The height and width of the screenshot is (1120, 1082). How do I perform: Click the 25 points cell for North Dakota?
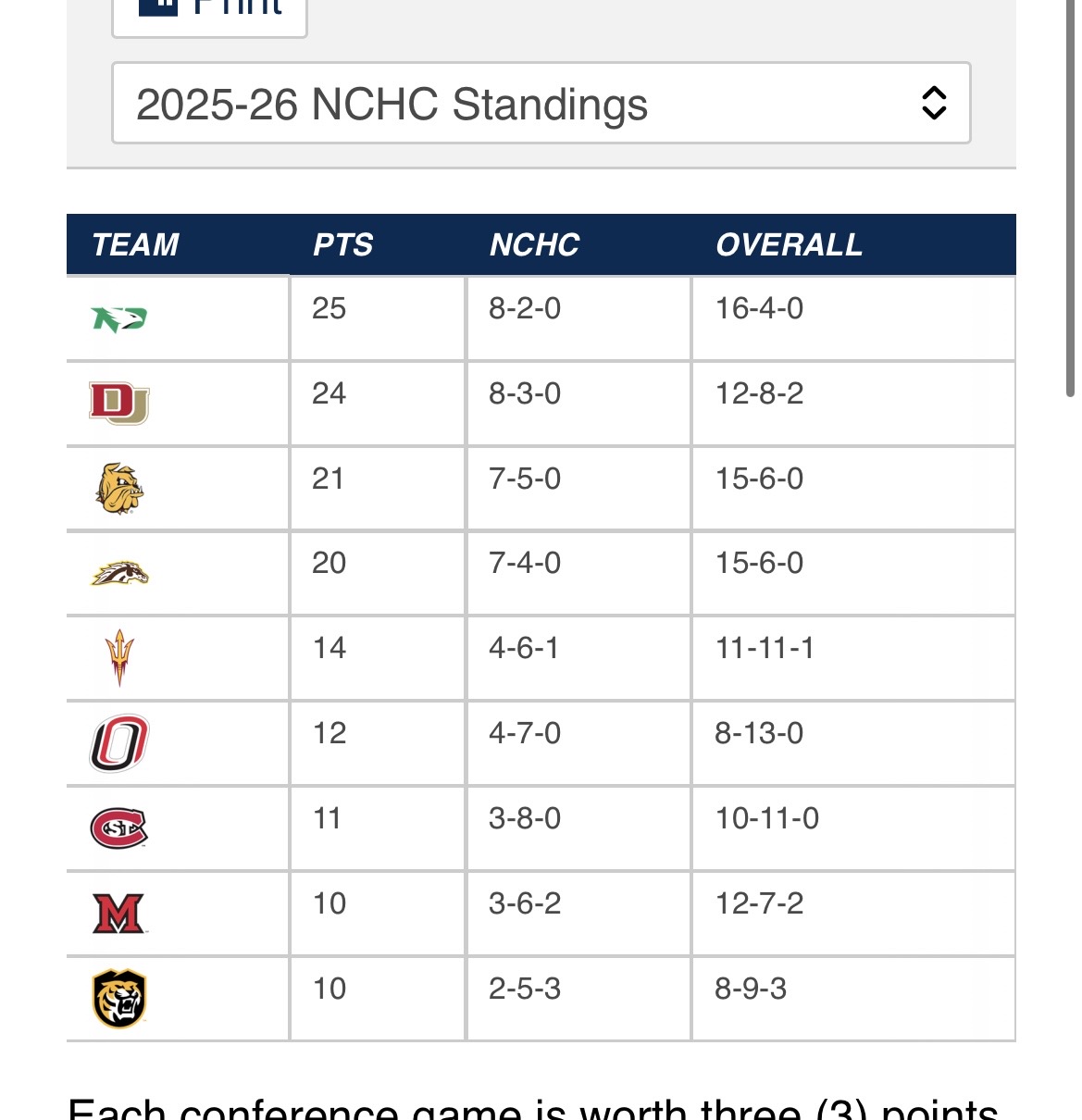click(x=330, y=308)
